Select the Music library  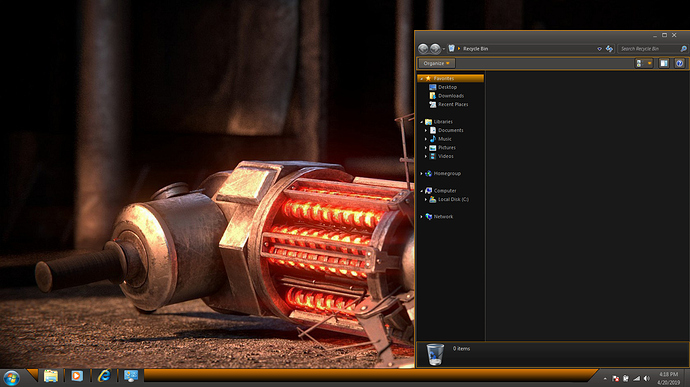coord(445,139)
